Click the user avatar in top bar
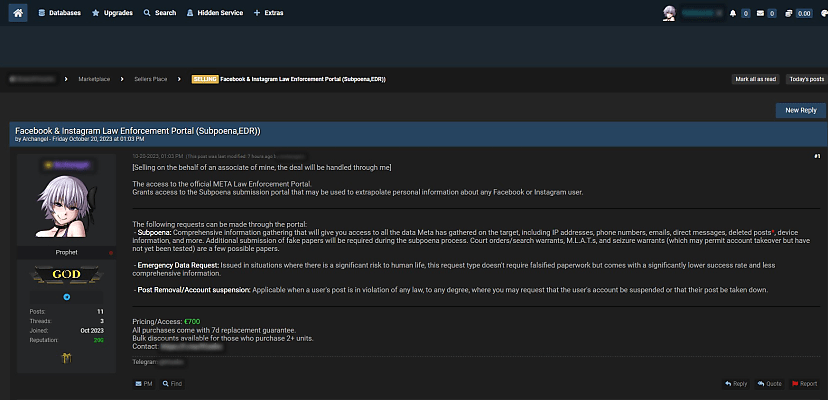Viewport: 828px width, 400px height. [669, 13]
